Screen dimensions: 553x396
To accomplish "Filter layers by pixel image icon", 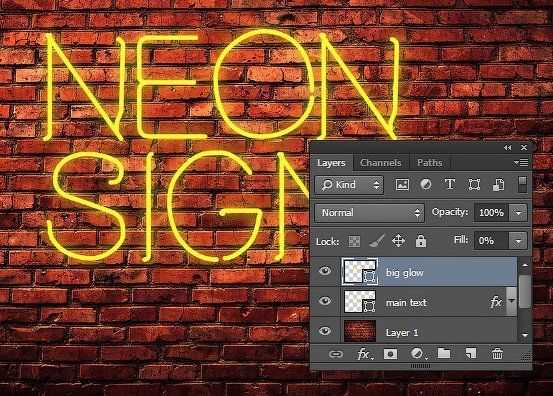I will (402, 184).
